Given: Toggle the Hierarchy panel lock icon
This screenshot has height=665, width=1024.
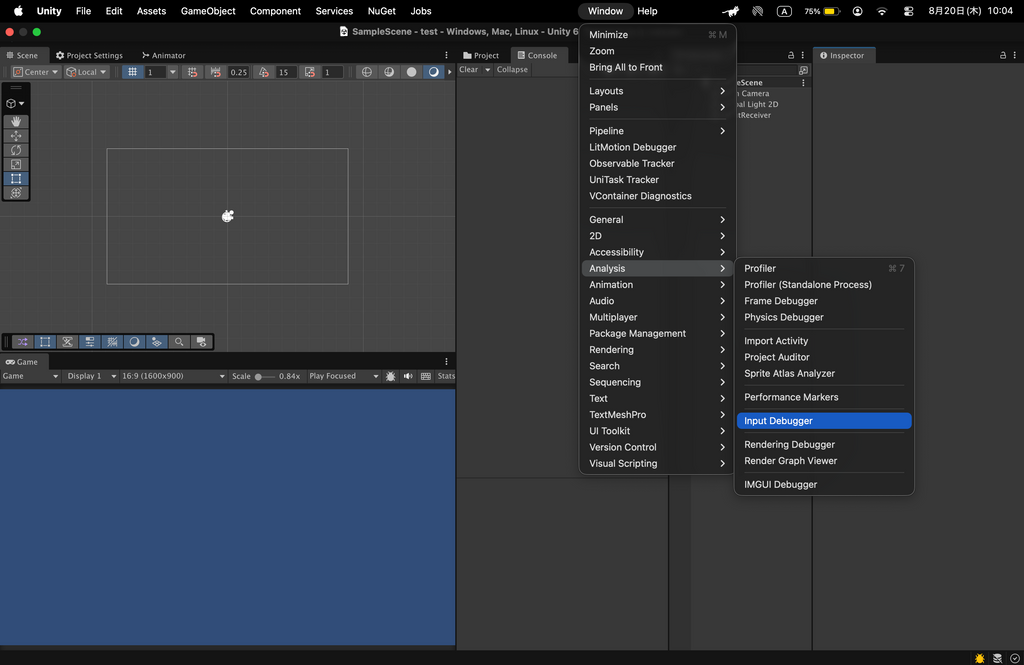Looking at the screenshot, I should pyautogui.click(x=791, y=56).
